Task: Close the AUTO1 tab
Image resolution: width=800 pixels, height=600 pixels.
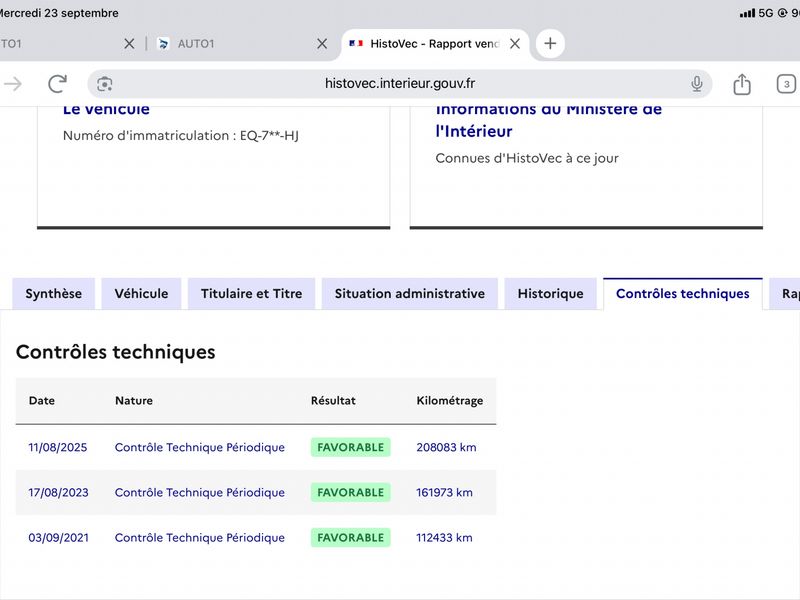Action: 322,44
